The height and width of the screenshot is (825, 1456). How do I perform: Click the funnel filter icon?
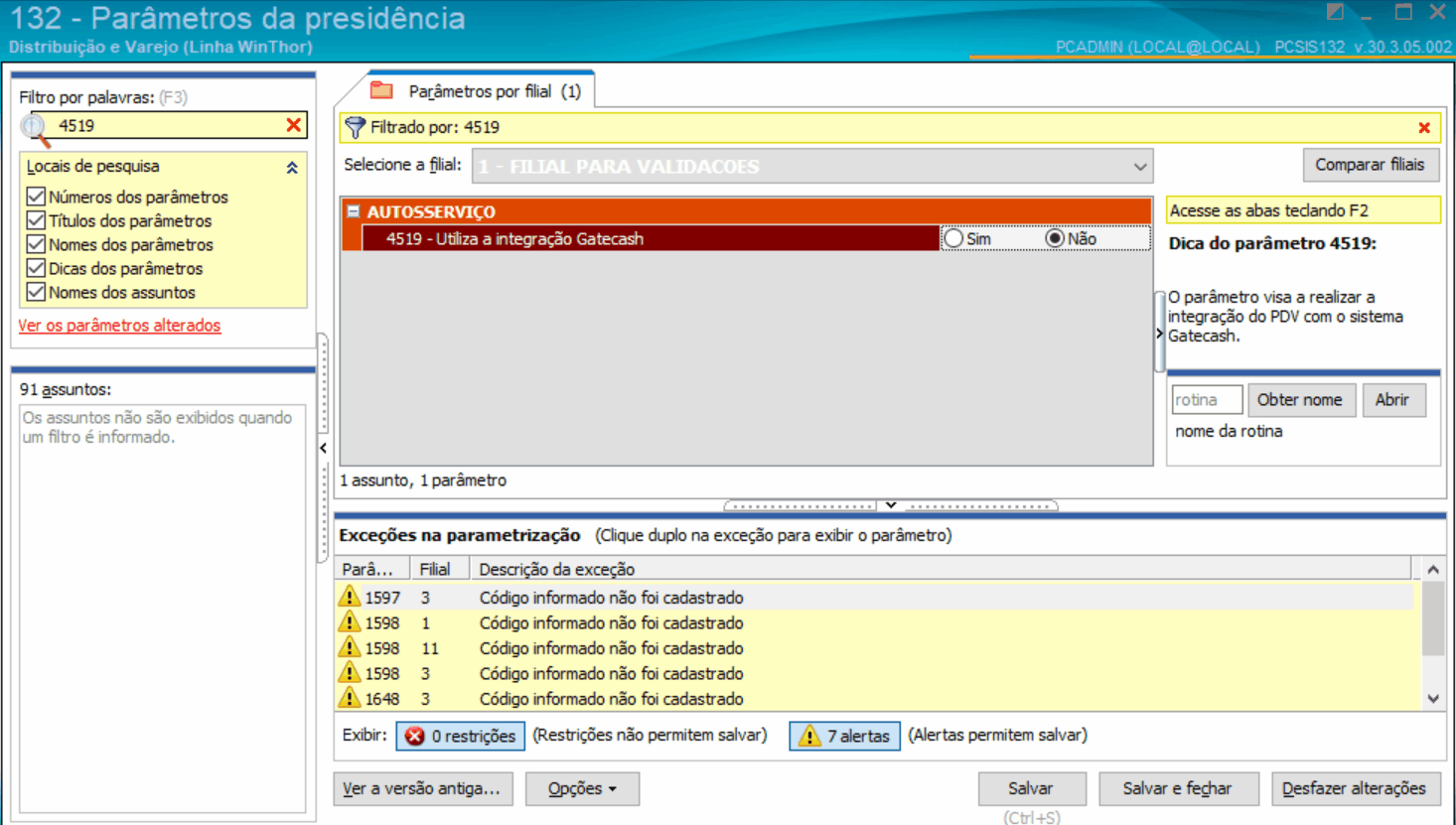coord(355,127)
